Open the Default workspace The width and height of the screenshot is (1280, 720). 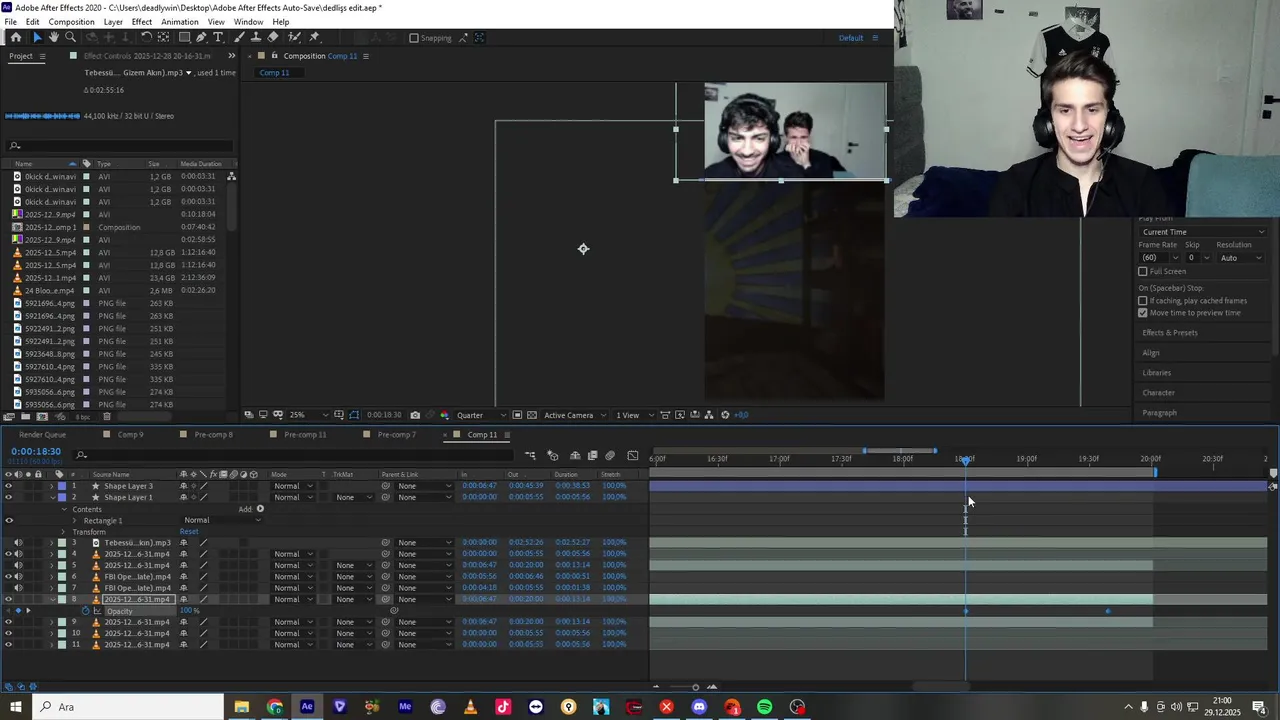point(851,38)
